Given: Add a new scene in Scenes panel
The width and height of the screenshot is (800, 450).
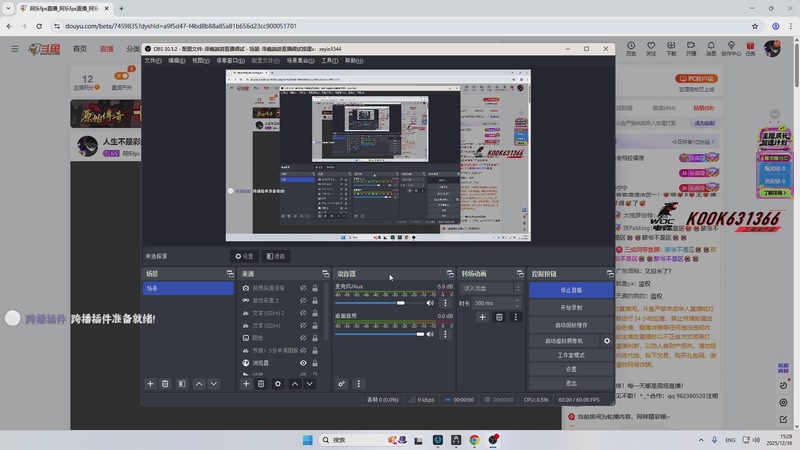Looking at the screenshot, I should pos(150,384).
